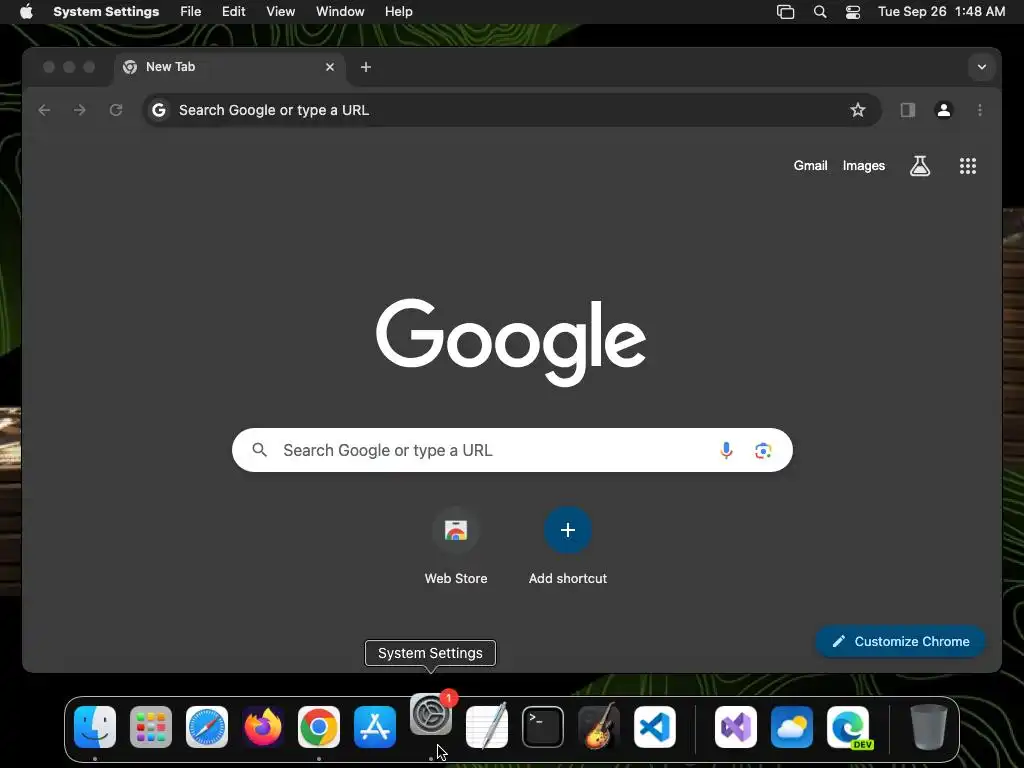Image resolution: width=1024 pixels, height=768 pixels.
Task: Open Launchpad from the Dock
Action: point(151,727)
